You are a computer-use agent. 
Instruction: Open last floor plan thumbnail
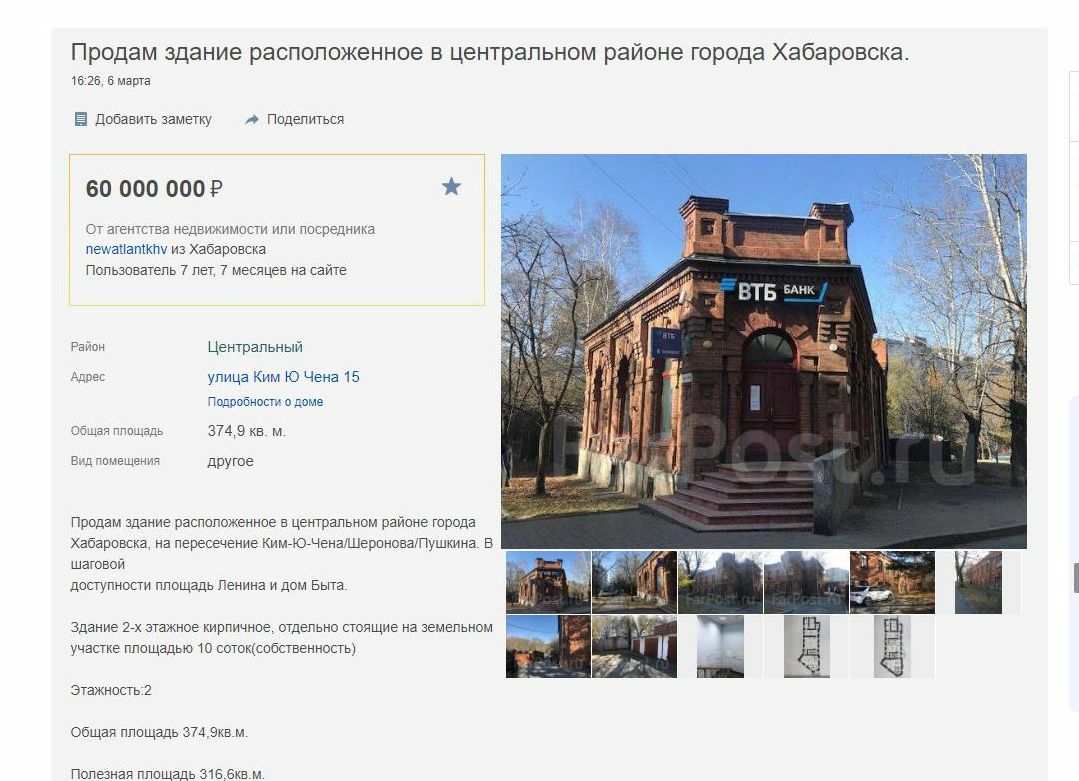coord(892,647)
